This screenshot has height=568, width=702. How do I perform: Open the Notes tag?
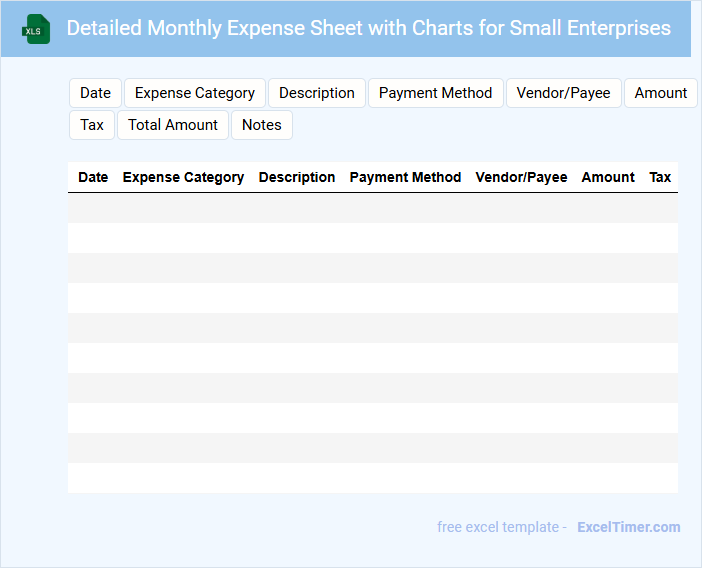tap(262, 125)
